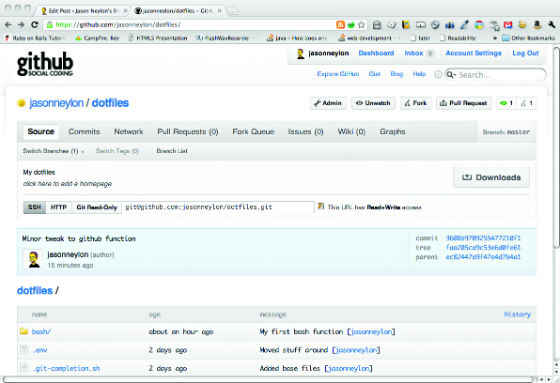The image size is (560, 383).
Task: Click the forks count icon
Action: (x=524, y=103)
